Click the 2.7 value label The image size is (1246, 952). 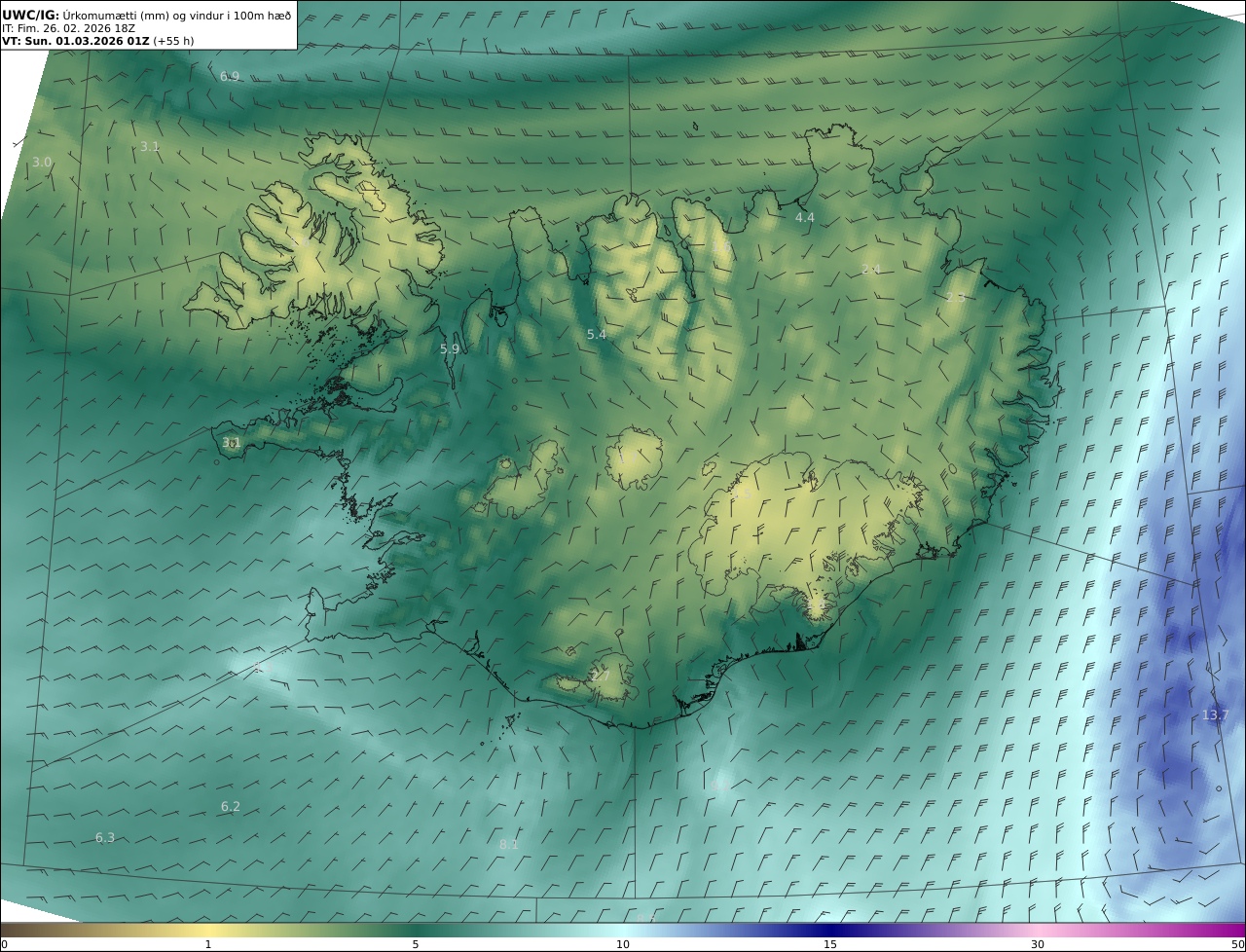(x=601, y=676)
